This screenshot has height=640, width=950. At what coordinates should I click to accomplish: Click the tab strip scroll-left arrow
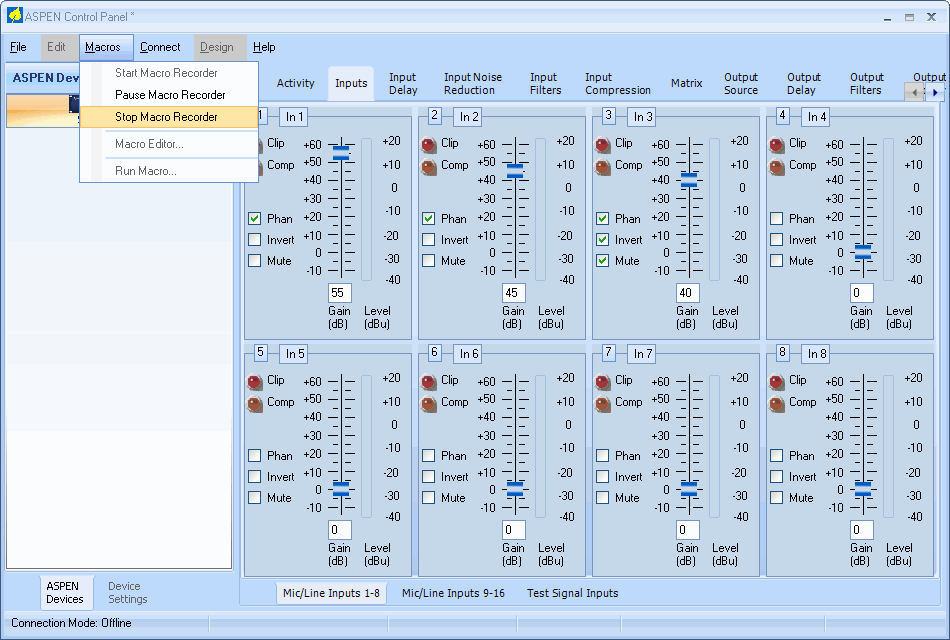click(x=914, y=92)
